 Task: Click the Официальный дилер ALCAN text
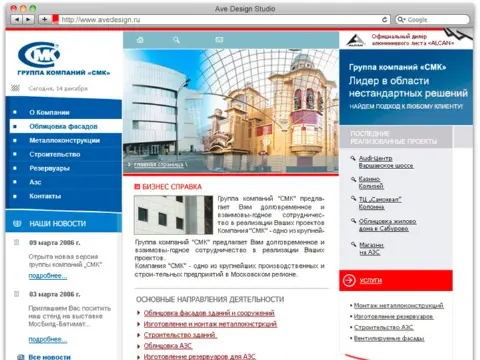pos(413,40)
